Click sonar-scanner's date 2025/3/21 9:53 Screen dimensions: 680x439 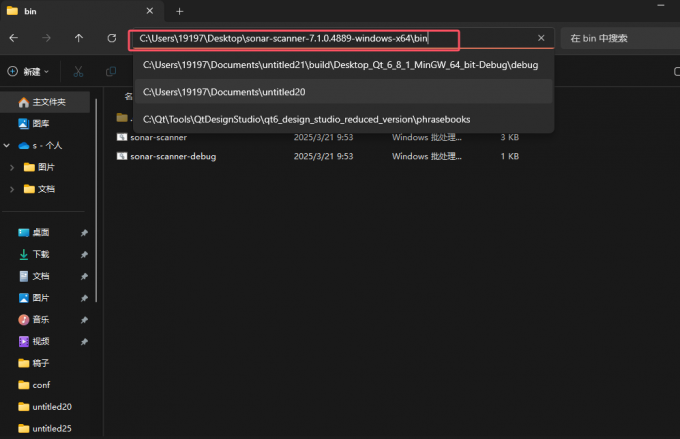pos(324,138)
